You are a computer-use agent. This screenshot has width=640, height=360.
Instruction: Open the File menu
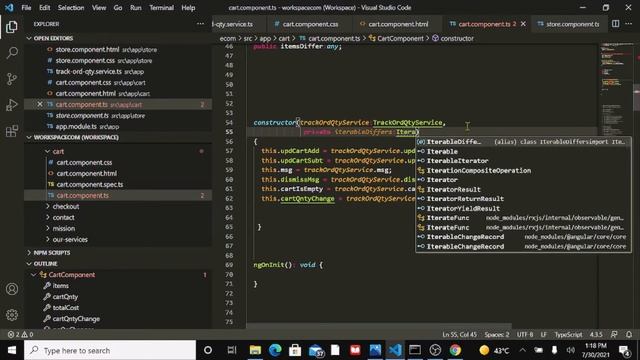pyautogui.click(x=26, y=8)
